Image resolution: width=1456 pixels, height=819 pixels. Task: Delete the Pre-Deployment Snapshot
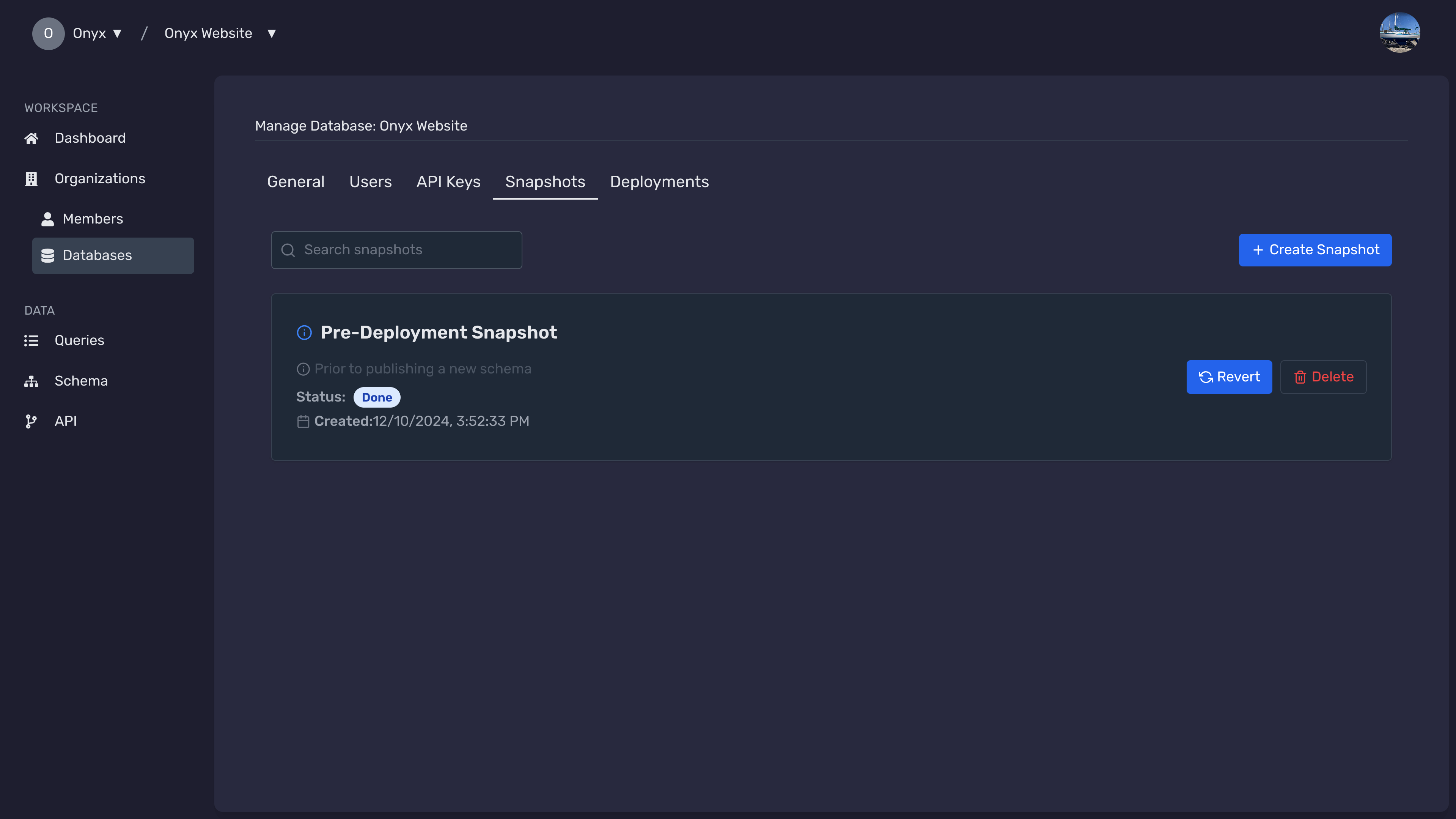point(1322,377)
